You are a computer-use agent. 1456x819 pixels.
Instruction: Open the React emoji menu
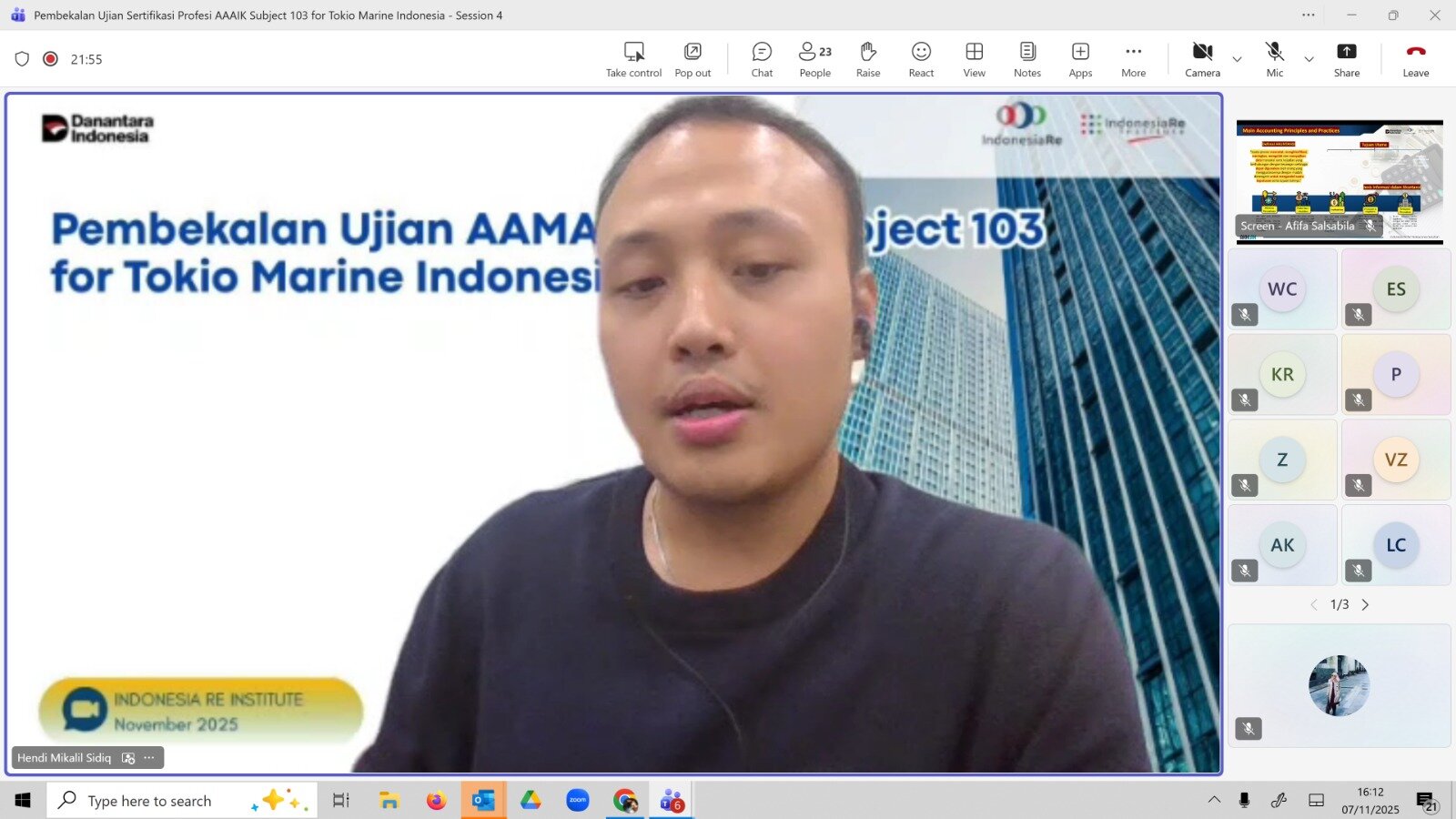[921, 60]
